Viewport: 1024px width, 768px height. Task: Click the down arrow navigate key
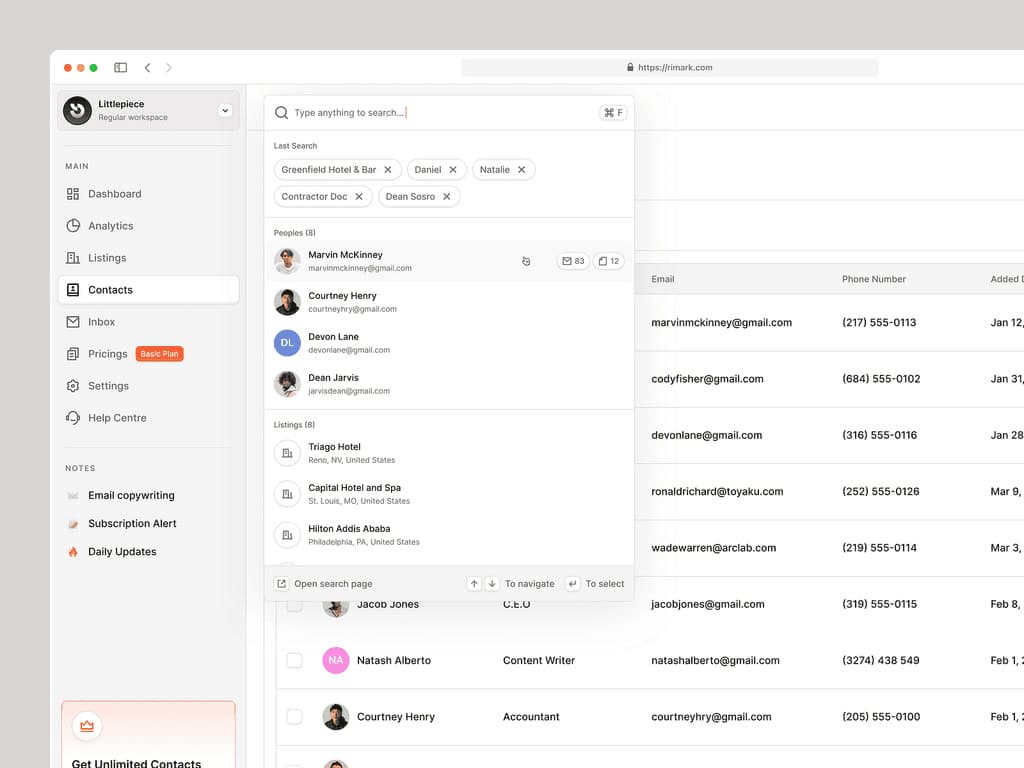[492, 584]
